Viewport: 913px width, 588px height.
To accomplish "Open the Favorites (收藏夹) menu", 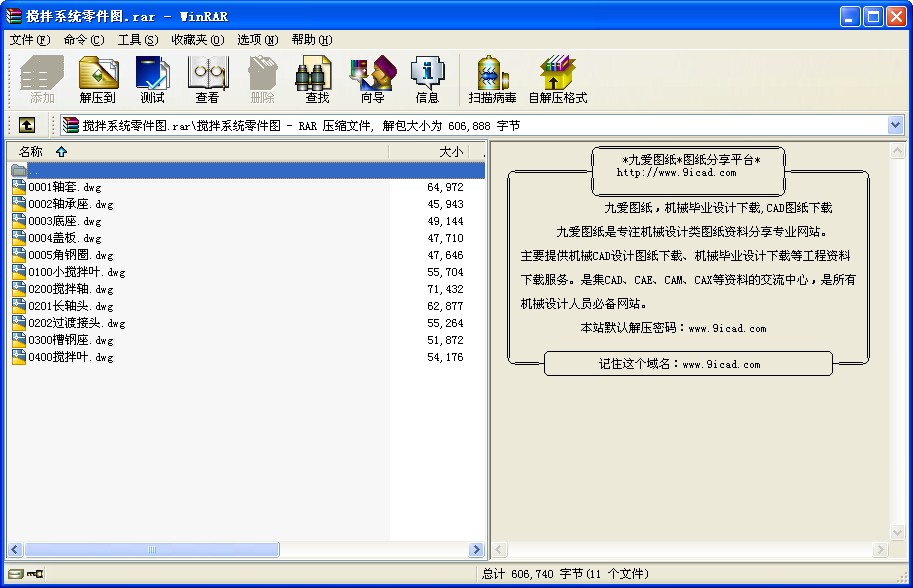I will tap(197, 40).
